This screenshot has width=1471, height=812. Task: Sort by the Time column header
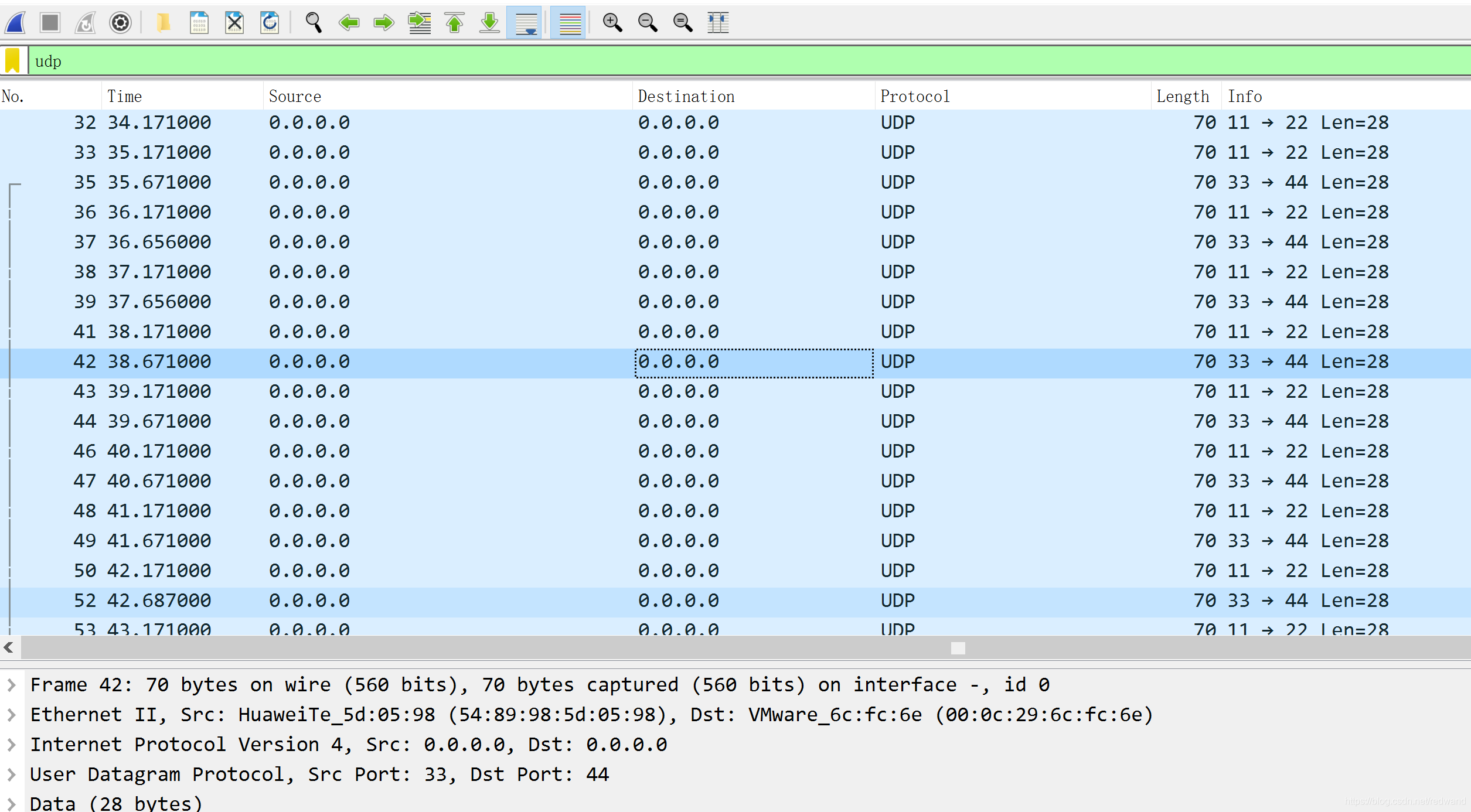[x=182, y=96]
